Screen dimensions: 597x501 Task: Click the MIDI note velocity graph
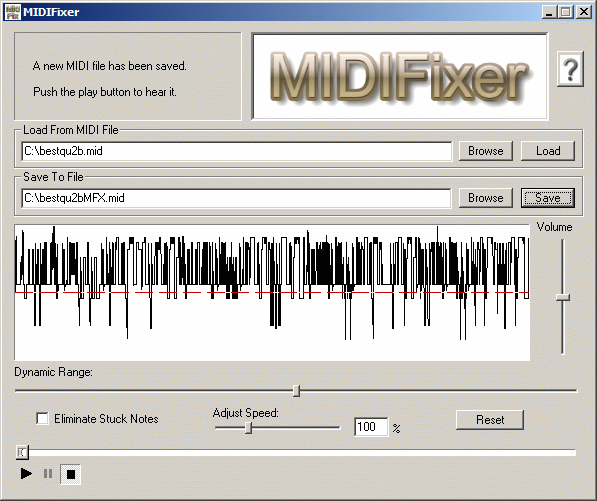272,292
